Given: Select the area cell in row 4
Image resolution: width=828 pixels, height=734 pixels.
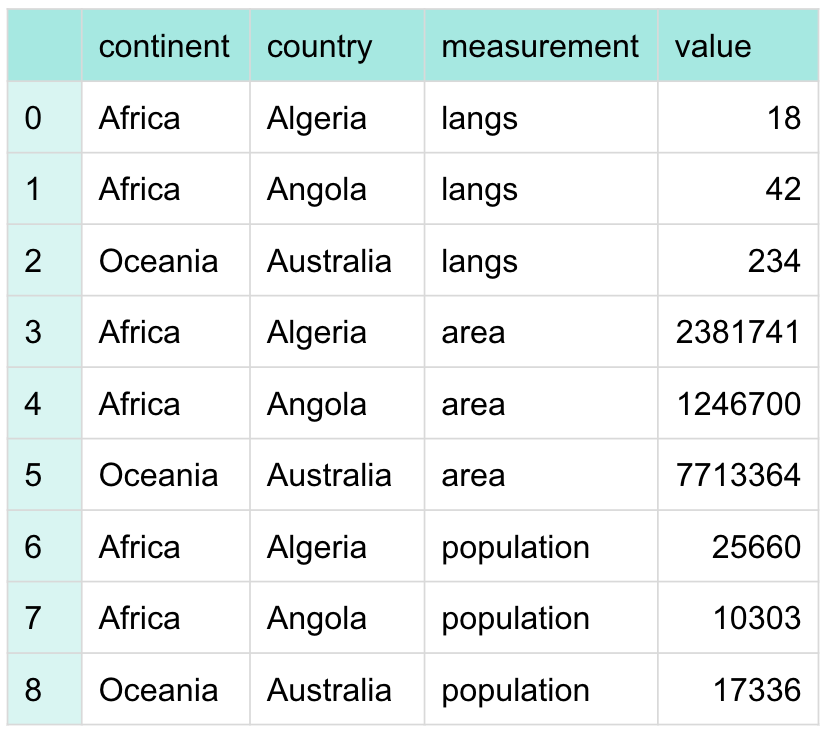Looking at the screenshot, I should pyautogui.click(x=473, y=404).
